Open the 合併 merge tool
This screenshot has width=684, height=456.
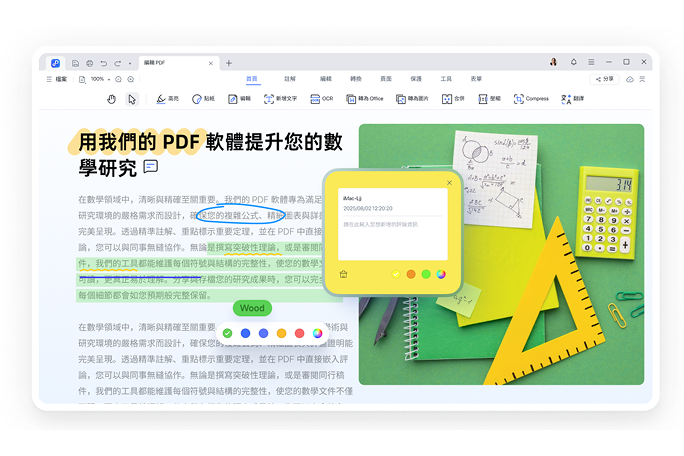pos(453,99)
